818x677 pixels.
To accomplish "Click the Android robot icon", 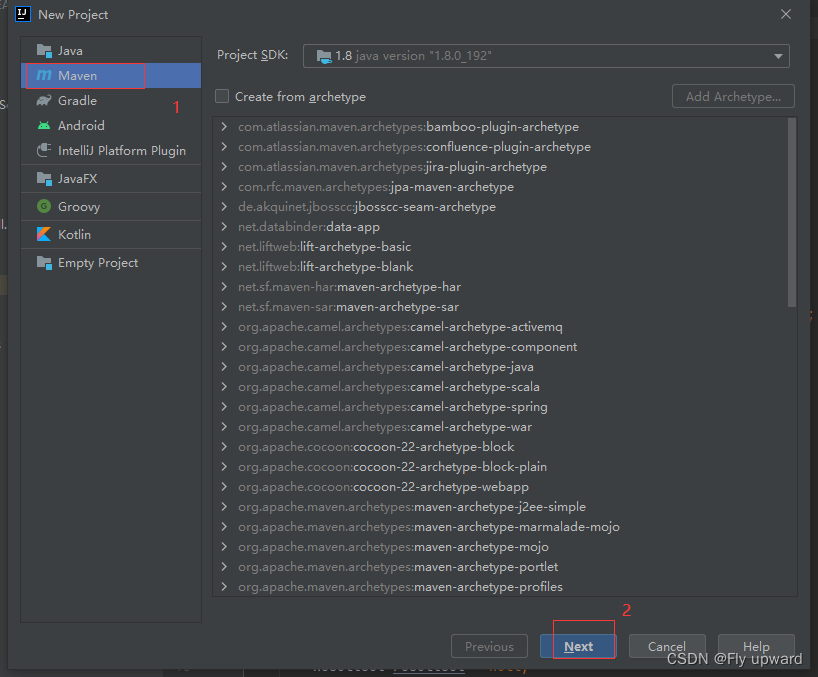I will click(x=44, y=126).
